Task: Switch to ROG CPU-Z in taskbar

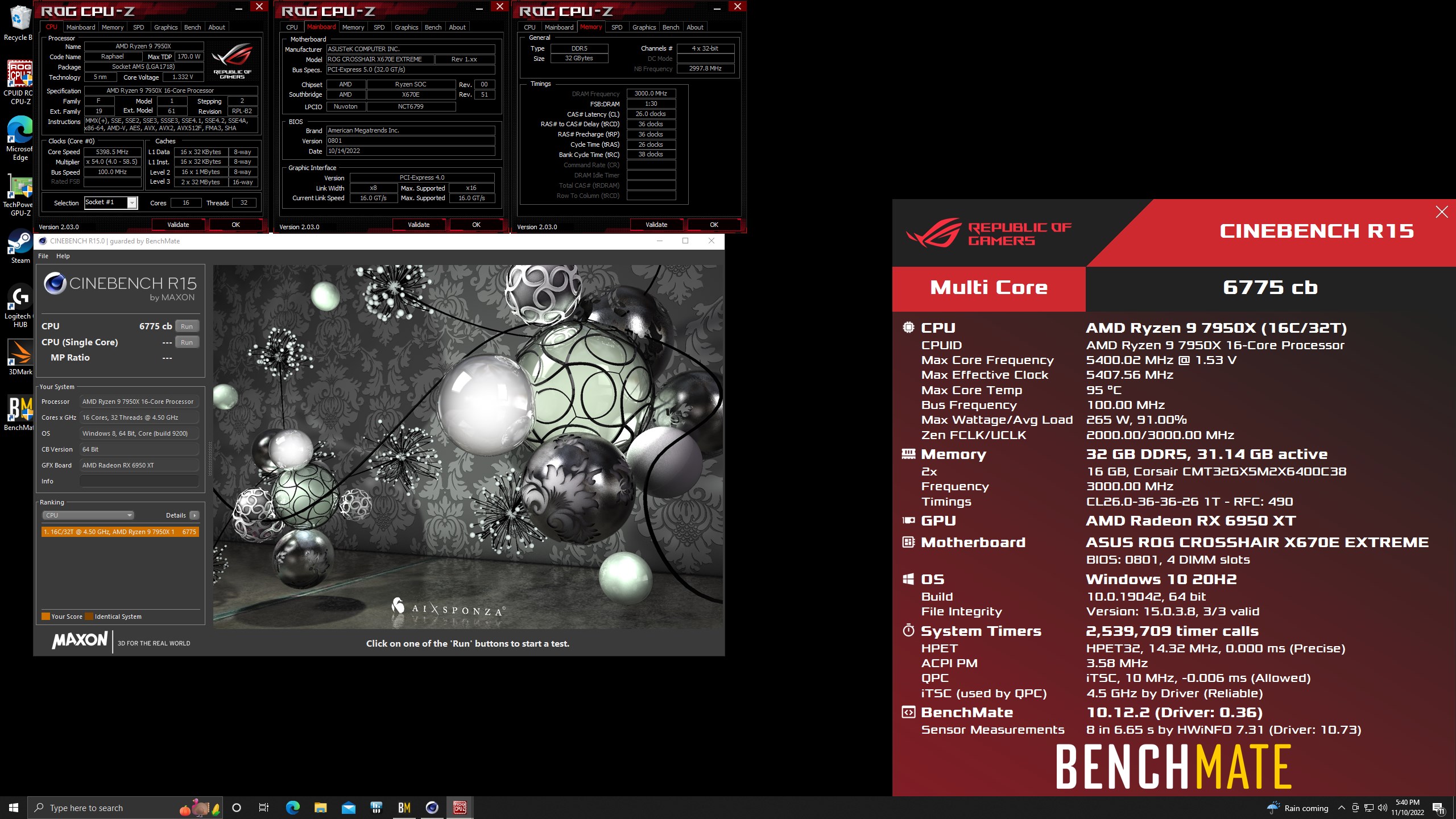Action: click(x=460, y=808)
